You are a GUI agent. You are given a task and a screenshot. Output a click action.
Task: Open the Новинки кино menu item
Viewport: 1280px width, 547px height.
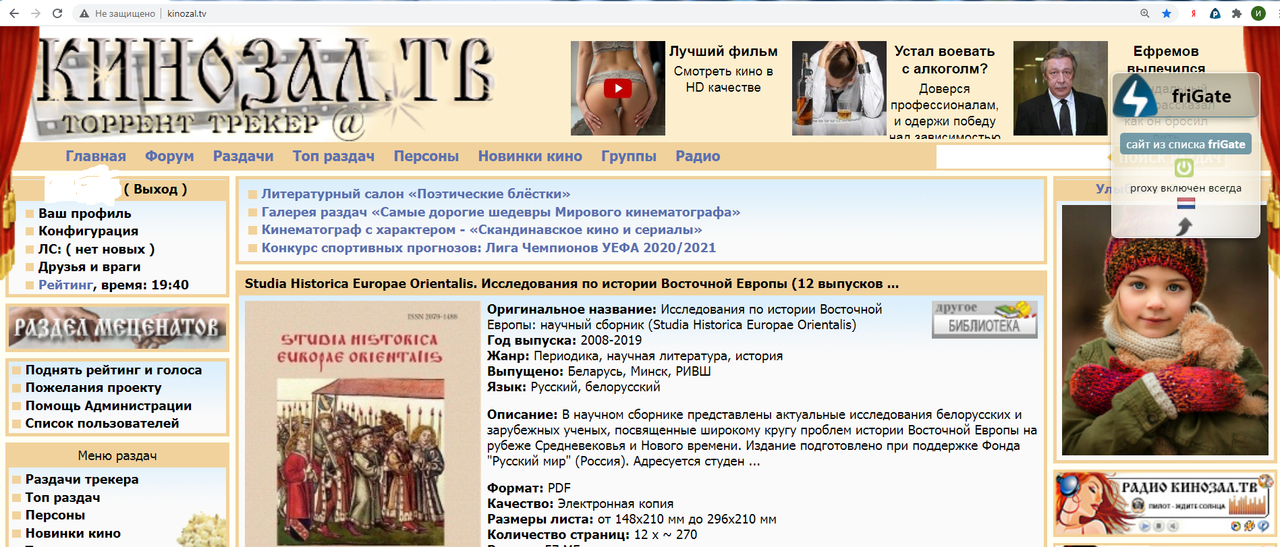click(x=530, y=156)
